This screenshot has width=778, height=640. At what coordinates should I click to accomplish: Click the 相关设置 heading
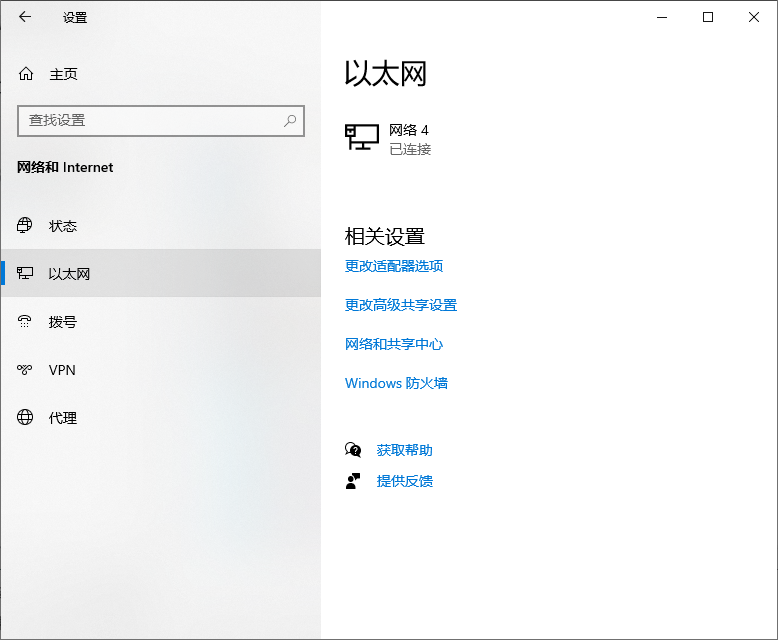pos(385,236)
